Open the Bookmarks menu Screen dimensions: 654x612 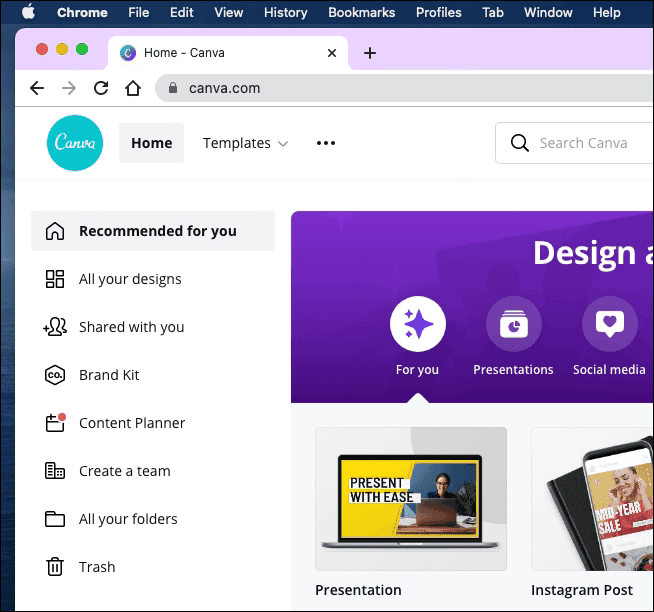[x=362, y=13]
